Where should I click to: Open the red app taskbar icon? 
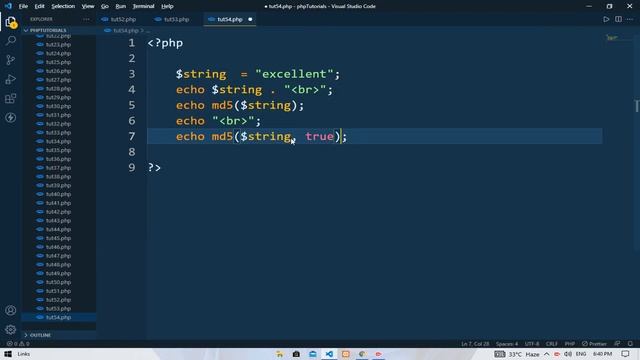point(378,354)
